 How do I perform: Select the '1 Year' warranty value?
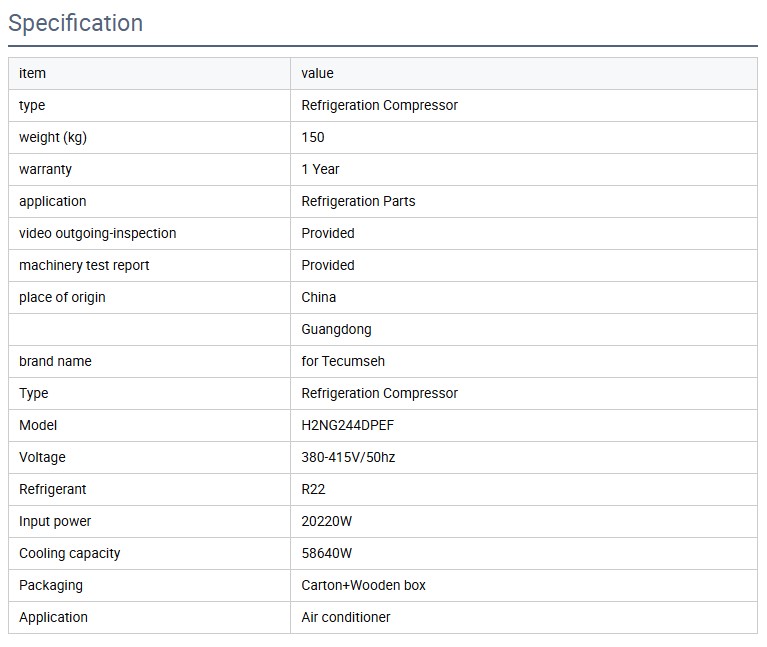coord(320,169)
